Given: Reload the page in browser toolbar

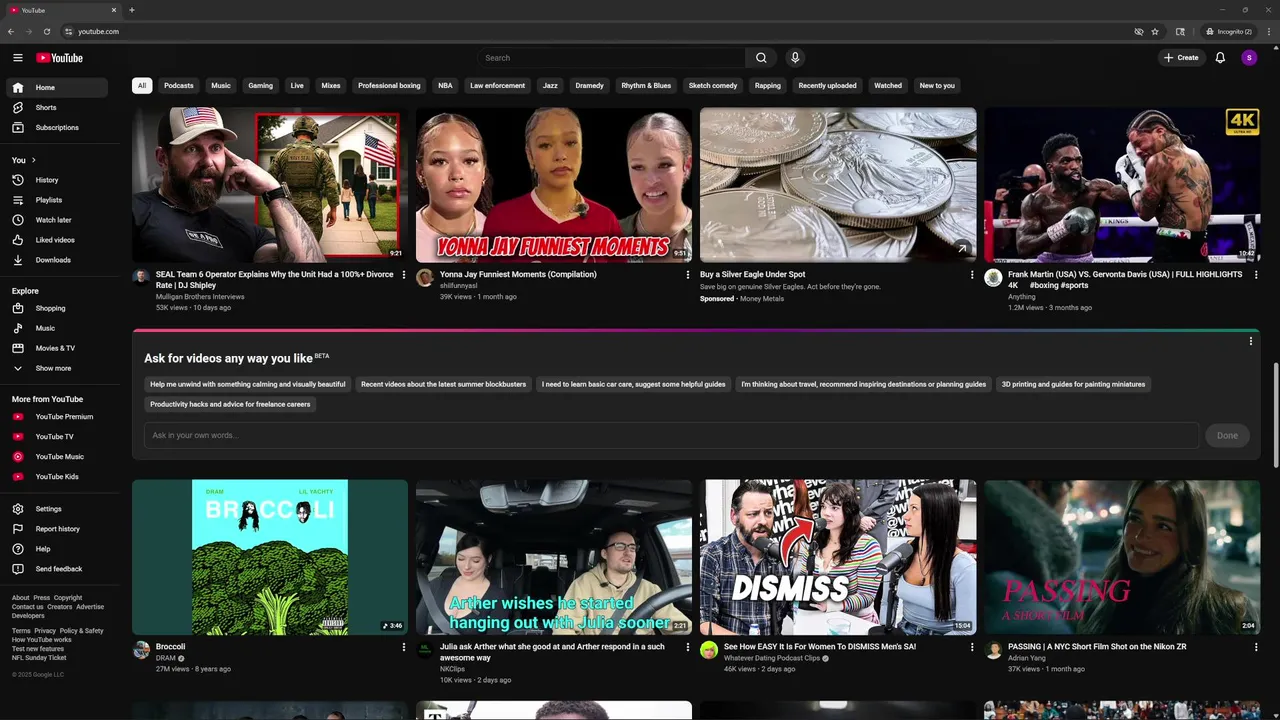Looking at the screenshot, I should point(46,31).
